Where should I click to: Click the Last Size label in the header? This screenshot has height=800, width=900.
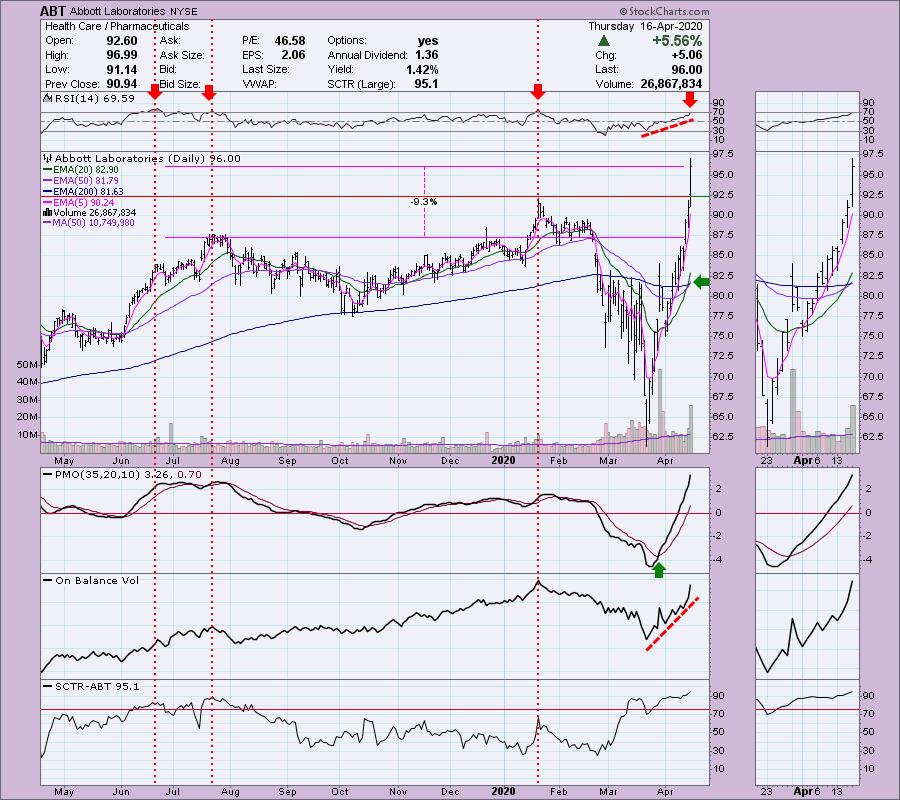pos(266,69)
